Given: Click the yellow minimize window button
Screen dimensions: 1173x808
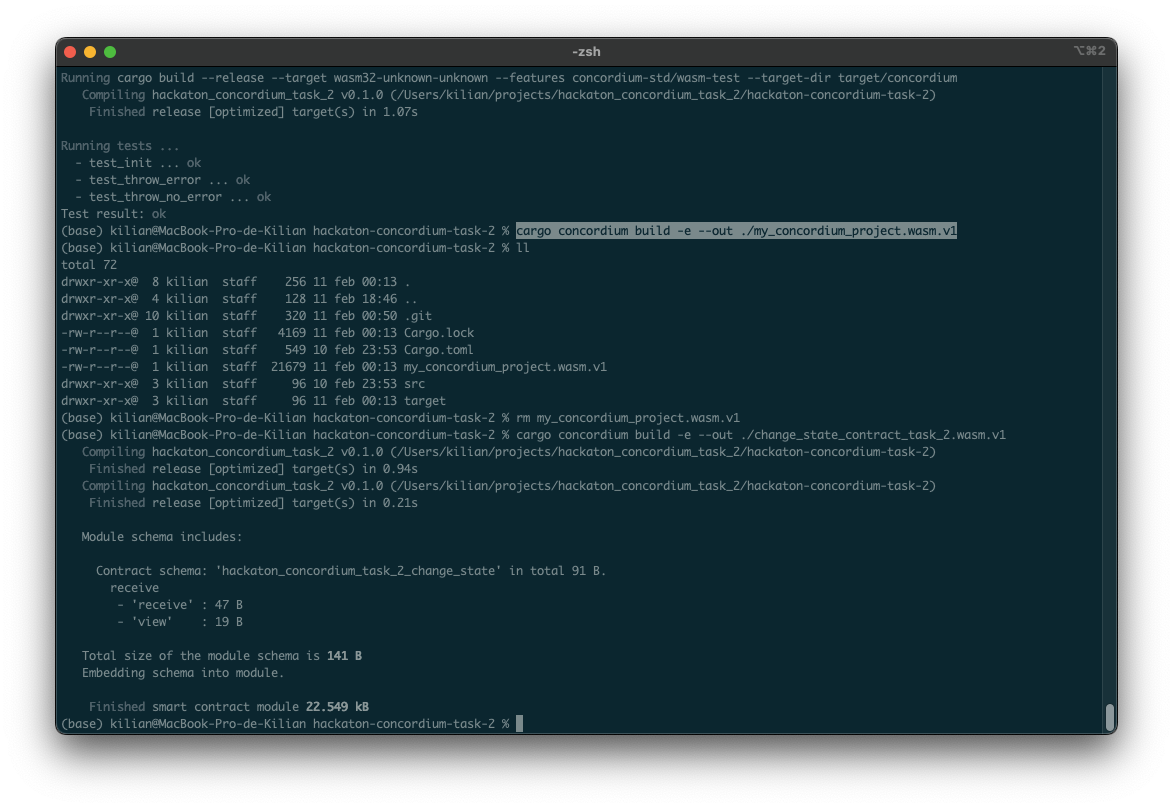Looking at the screenshot, I should (90, 52).
